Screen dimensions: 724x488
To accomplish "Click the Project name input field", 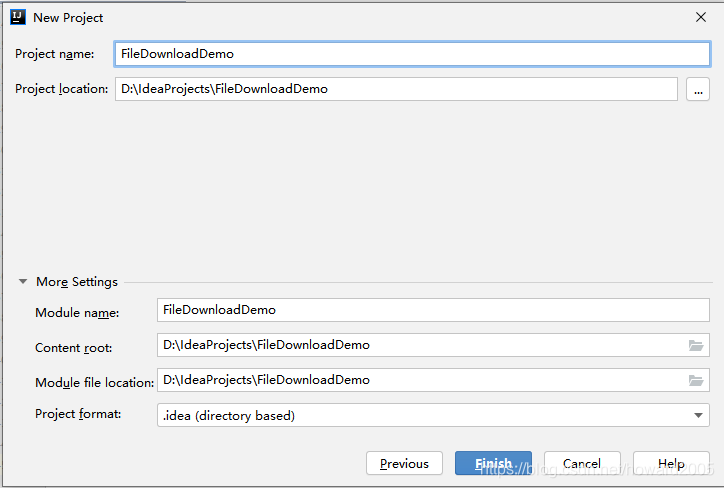I will tap(412, 54).
